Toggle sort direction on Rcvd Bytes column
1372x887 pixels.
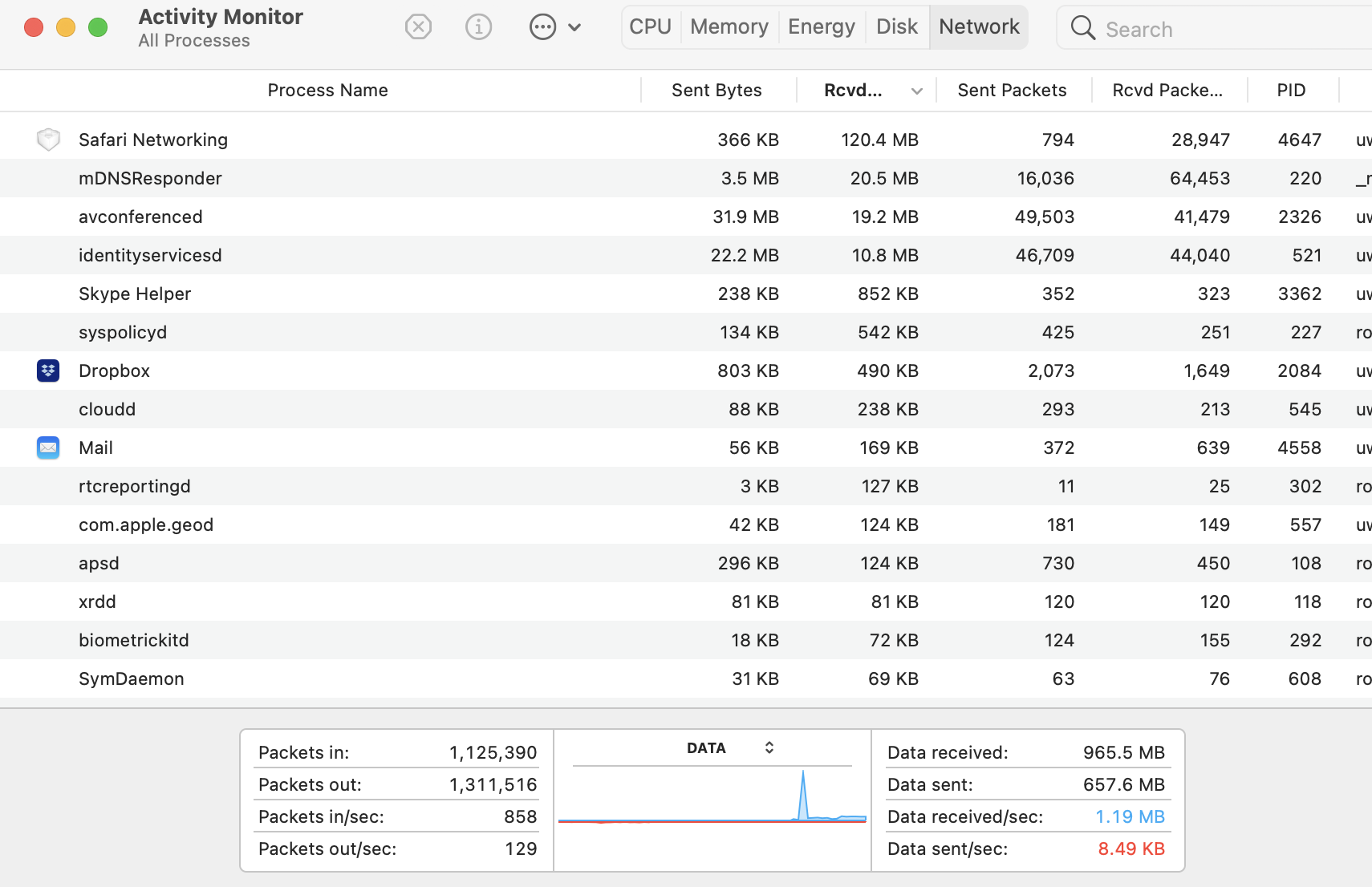pyautogui.click(x=916, y=91)
